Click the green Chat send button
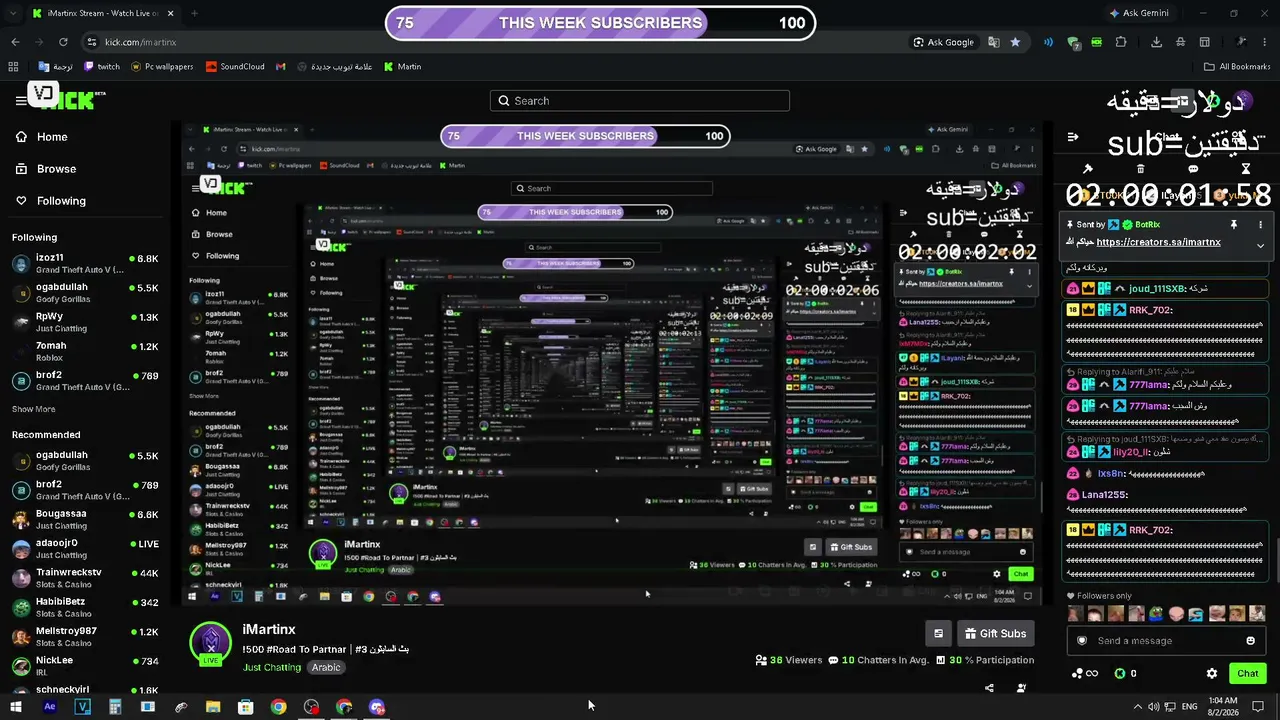Viewport: 1280px width, 720px height. (x=1247, y=673)
